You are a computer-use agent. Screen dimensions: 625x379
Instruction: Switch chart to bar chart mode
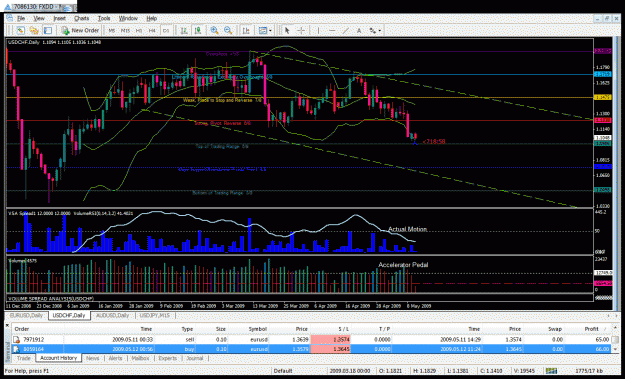(184, 30)
